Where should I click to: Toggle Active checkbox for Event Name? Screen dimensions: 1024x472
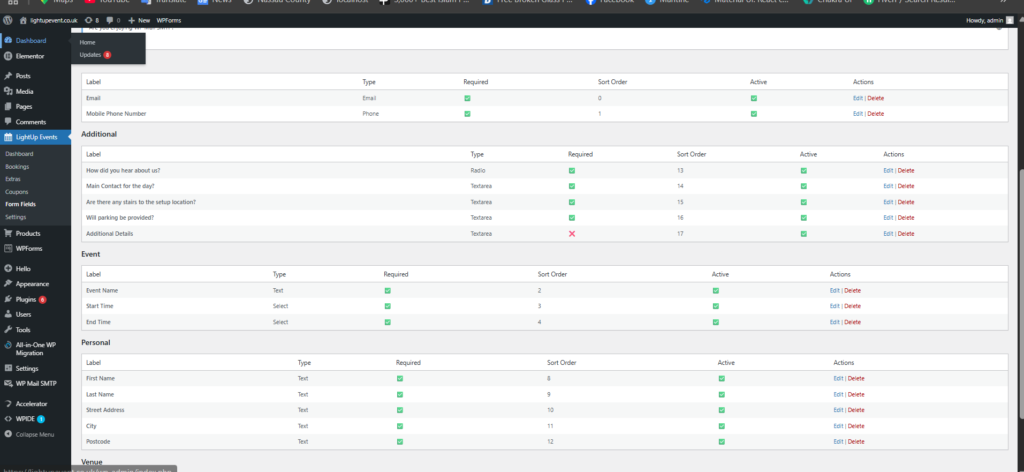pos(716,291)
